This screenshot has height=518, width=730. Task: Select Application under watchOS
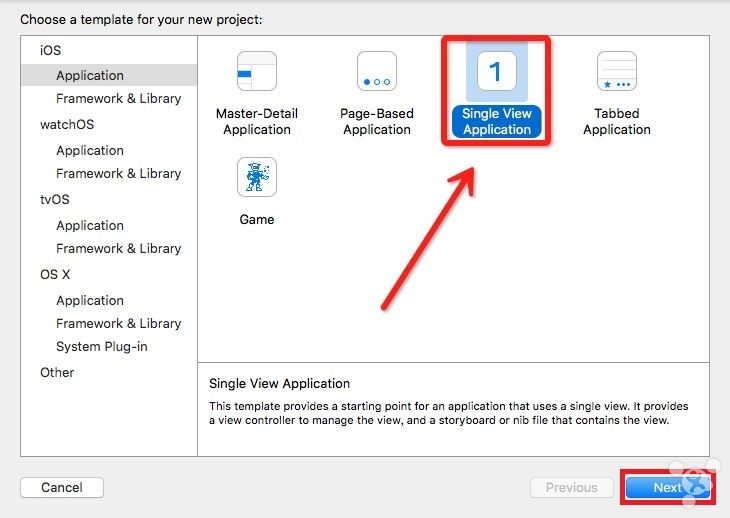(90, 150)
